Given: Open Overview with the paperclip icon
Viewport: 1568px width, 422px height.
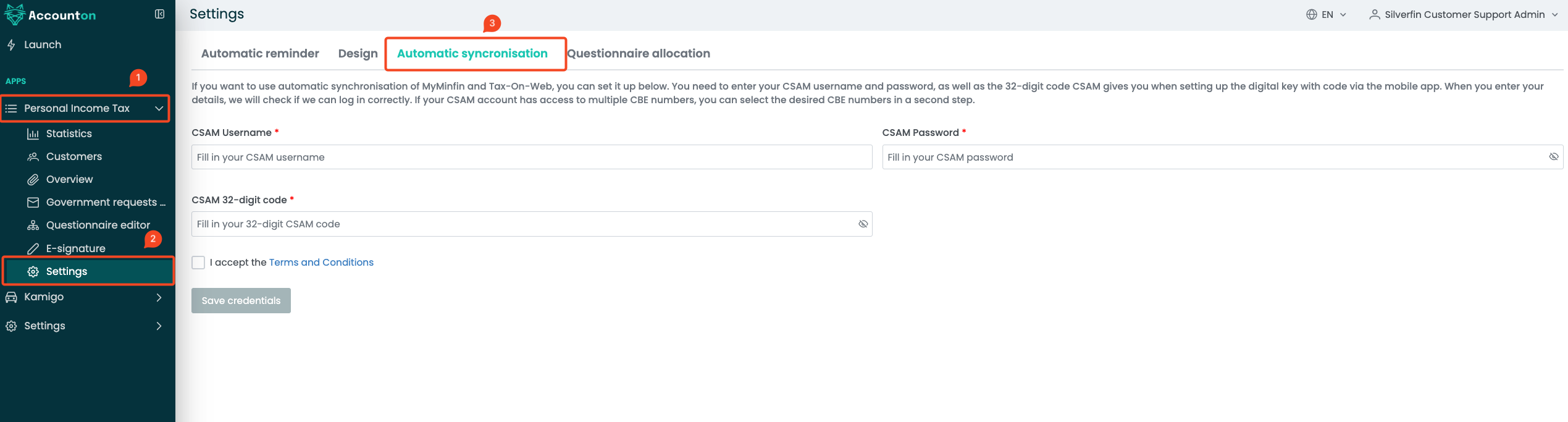Looking at the screenshot, I should pyautogui.click(x=33, y=179).
